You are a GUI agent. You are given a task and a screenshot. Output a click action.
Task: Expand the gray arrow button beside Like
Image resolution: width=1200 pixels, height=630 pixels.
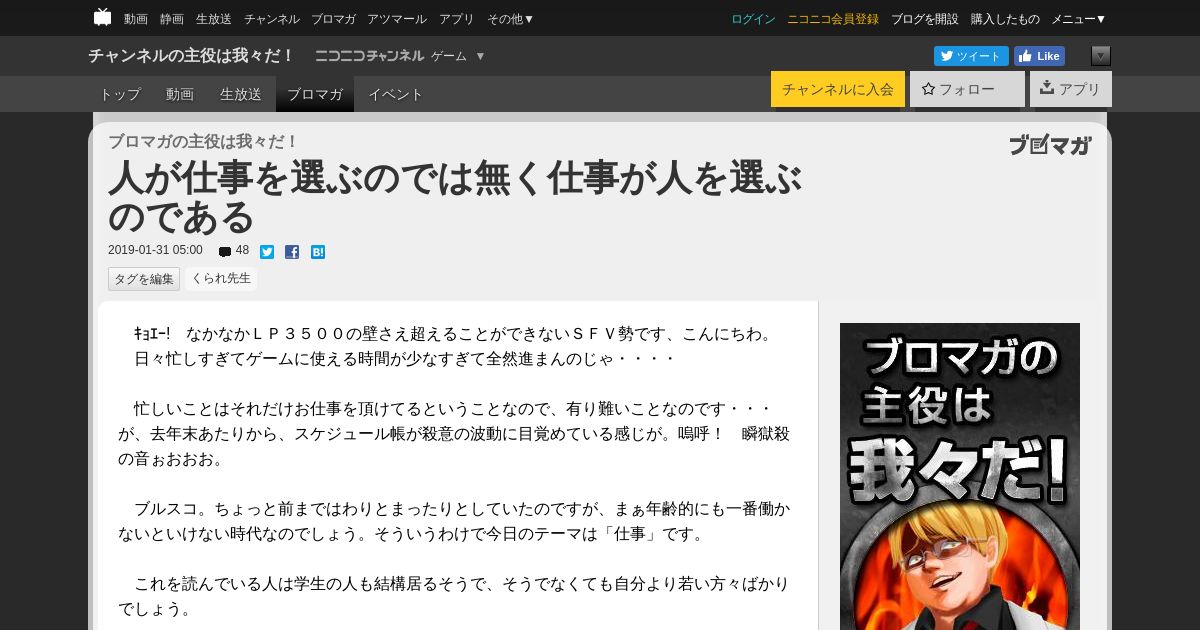point(1101,56)
